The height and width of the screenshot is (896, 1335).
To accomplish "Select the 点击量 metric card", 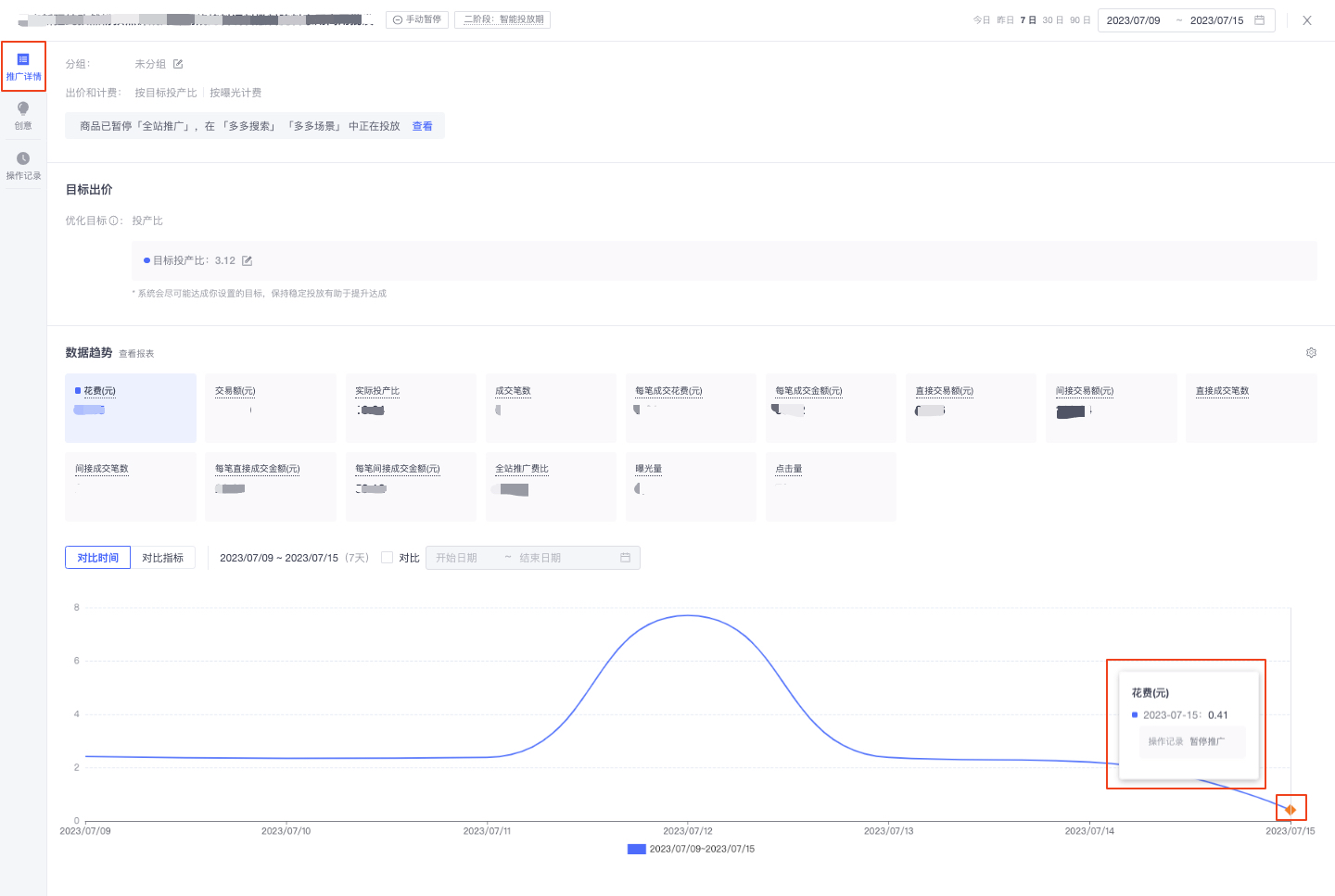I will [x=831, y=486].
